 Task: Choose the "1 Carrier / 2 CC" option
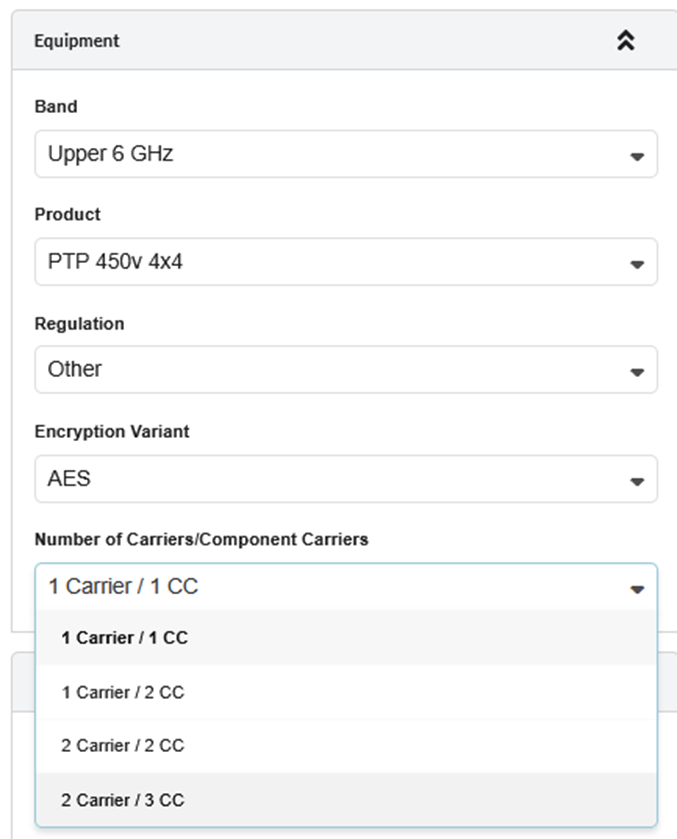(123, 692)
